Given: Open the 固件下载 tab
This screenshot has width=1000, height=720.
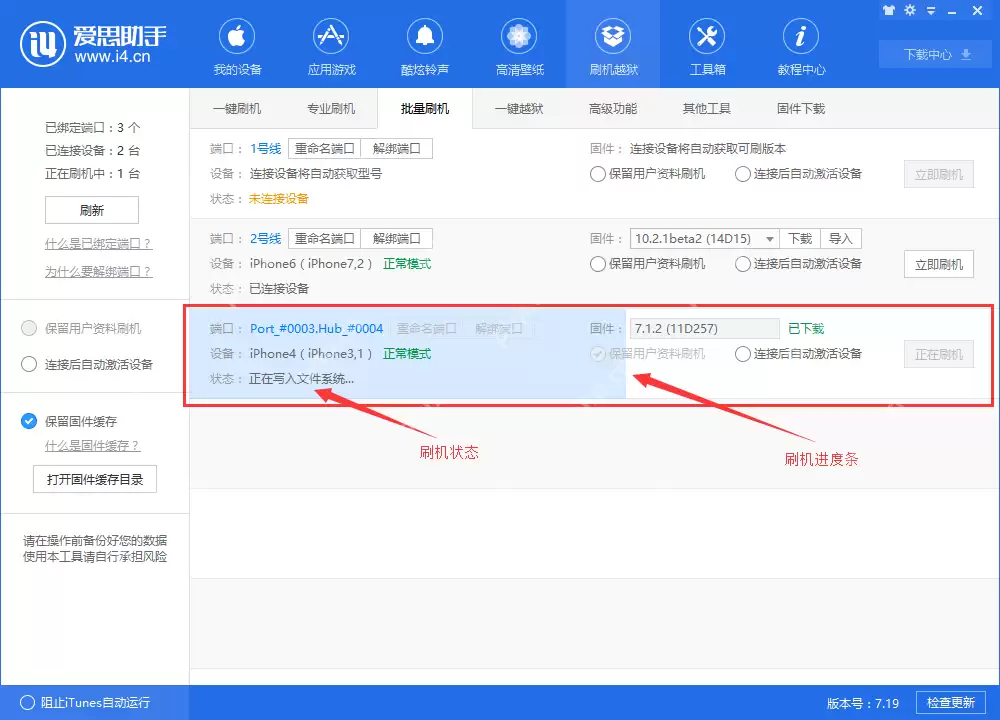Looking at the screenshot, I should pyautogui.click(x=798, y=108).
